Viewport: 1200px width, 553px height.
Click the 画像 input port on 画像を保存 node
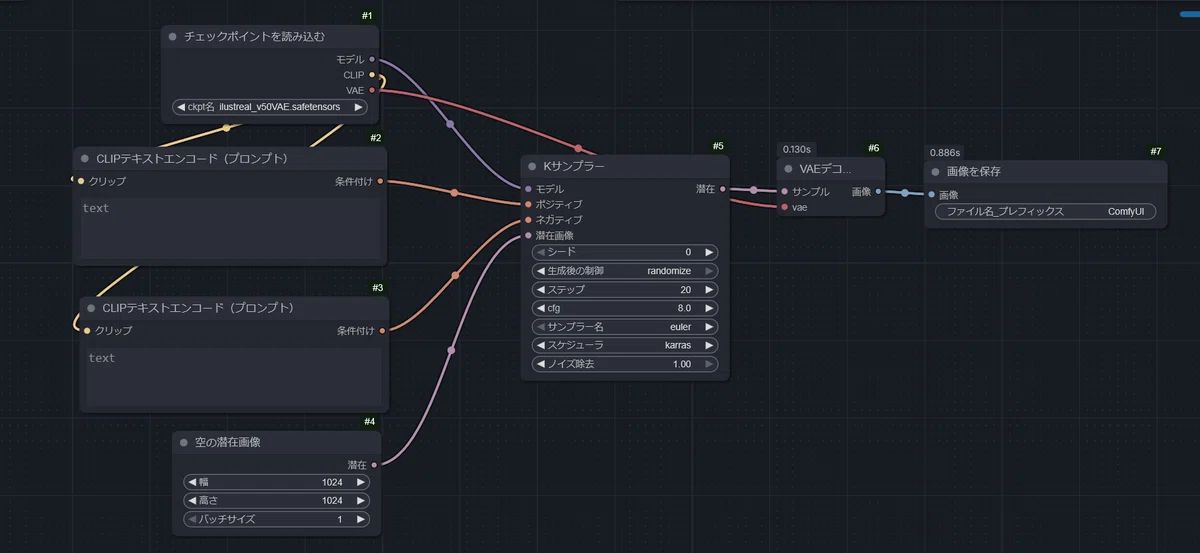[x=931, y=195]
